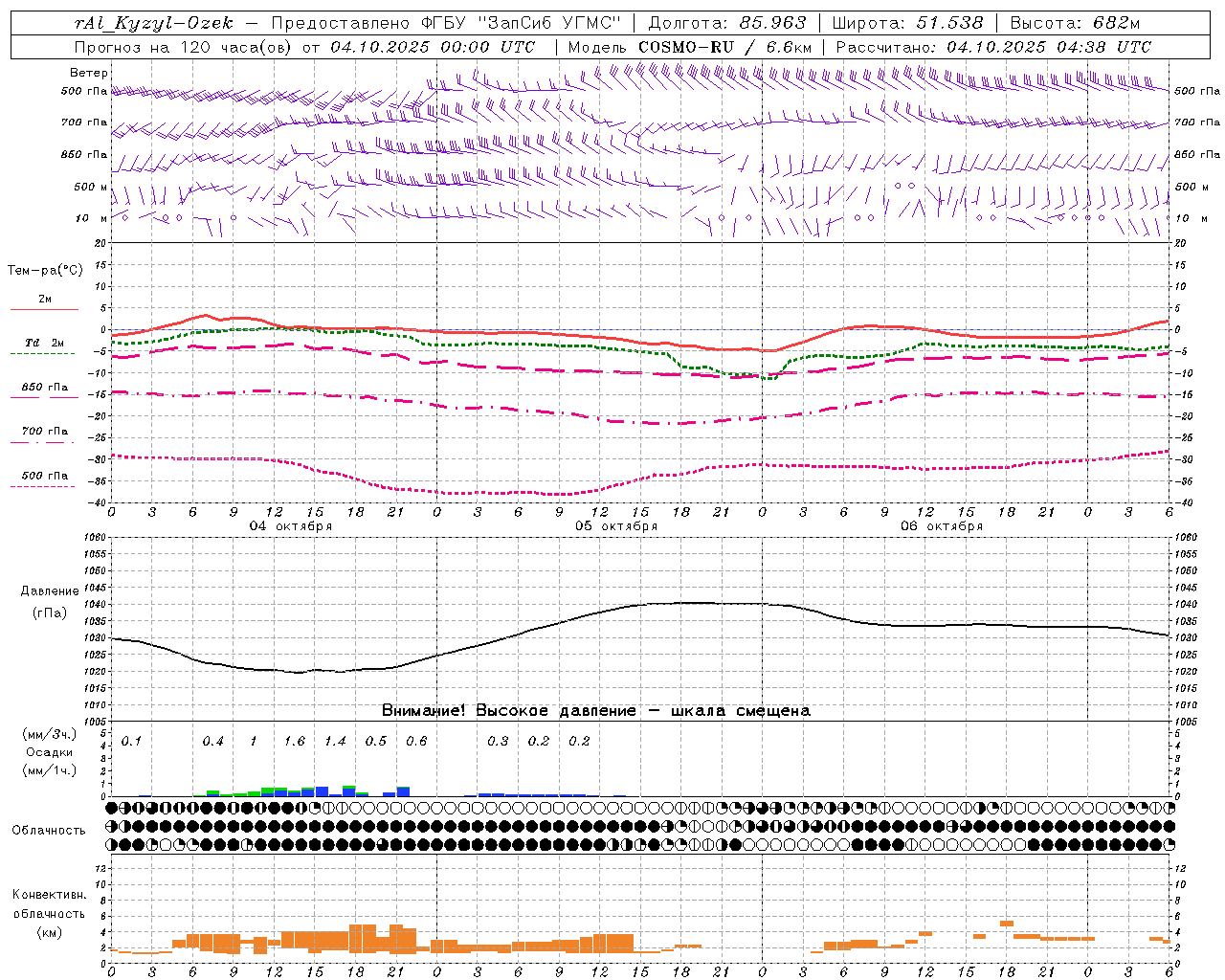Click the 'Давление' pressure panel label
This screenshot has width=1225, height=980.
pyautogui.click(x=50, y=591)
